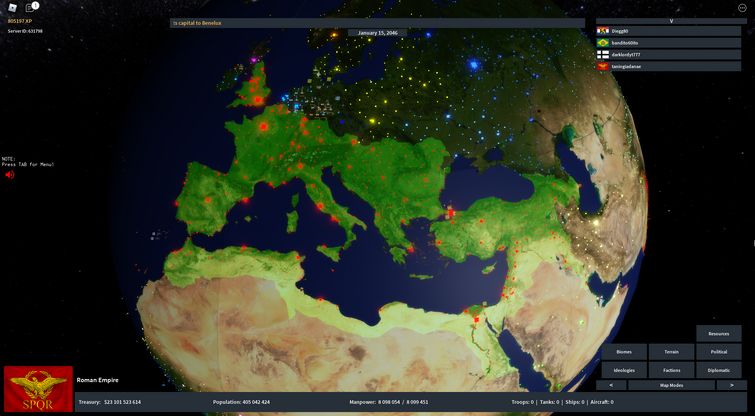Click the Aircraft: 0 counter

pos(601,402)
